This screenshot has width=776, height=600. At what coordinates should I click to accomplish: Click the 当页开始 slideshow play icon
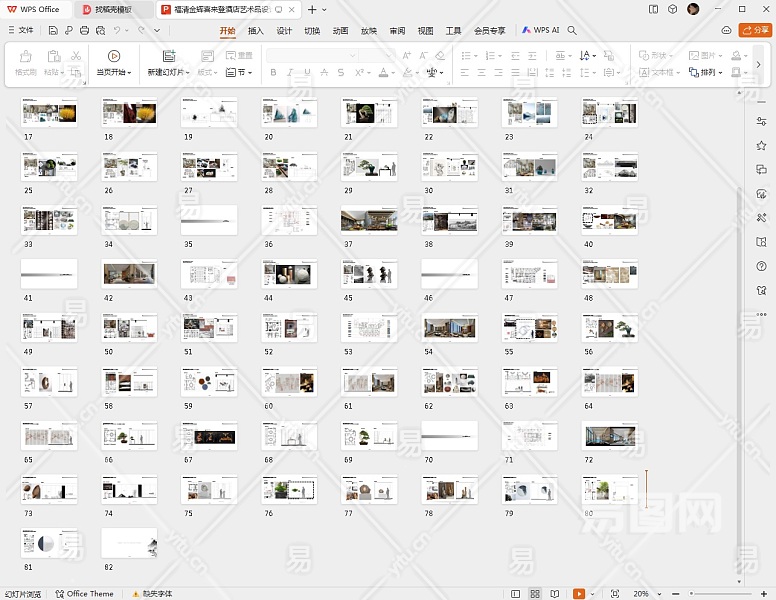113,56
